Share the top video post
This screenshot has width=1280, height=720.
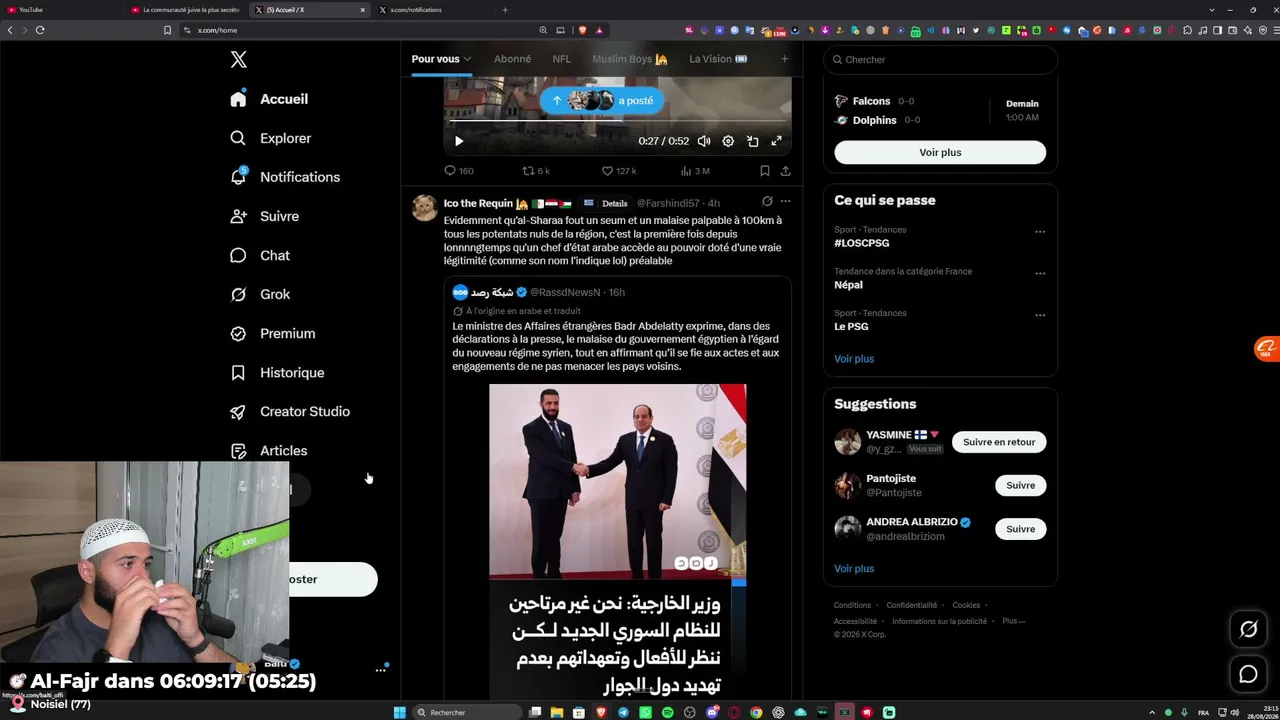pyautogui.click(x=785, y=171)
